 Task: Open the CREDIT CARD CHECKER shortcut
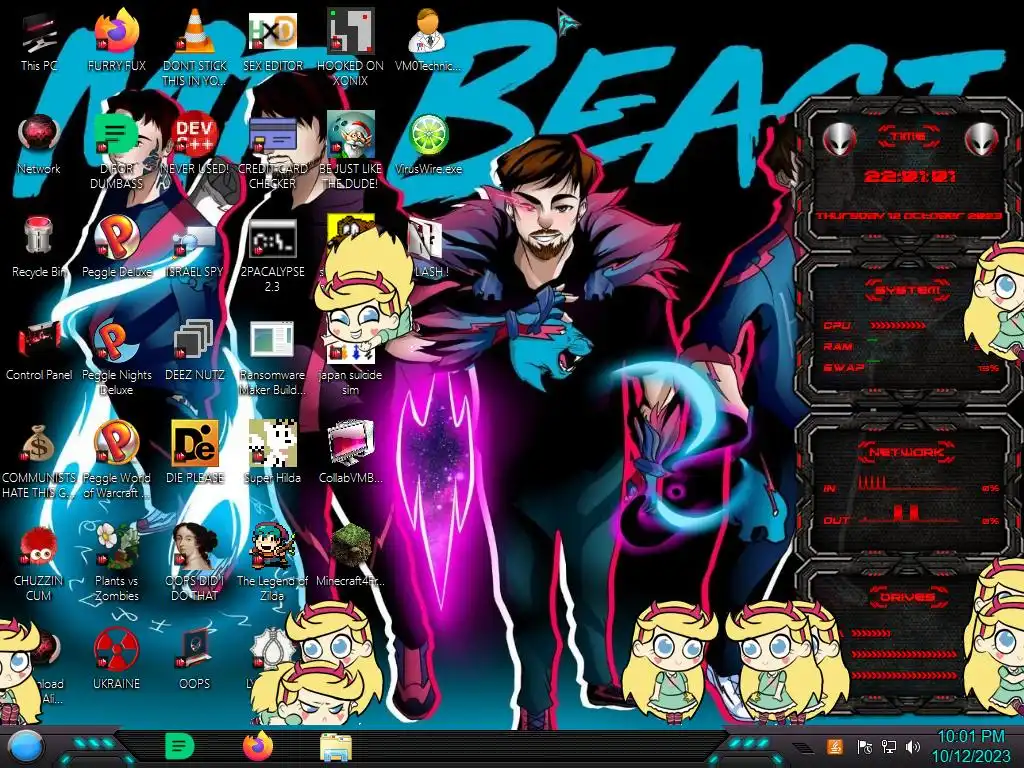pyautogui.click(x=273, y=152)
